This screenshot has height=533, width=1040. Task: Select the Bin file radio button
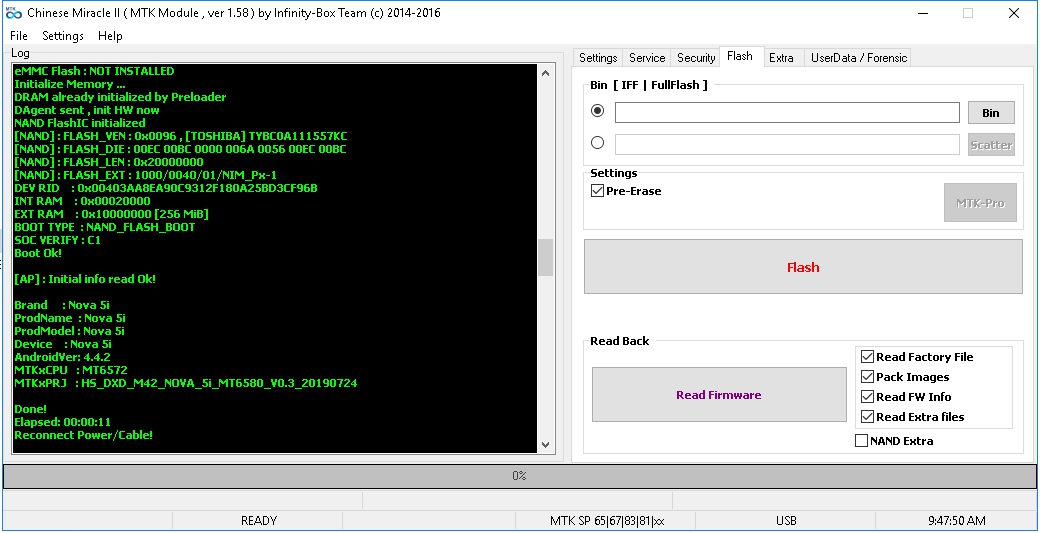click(598, 111)
